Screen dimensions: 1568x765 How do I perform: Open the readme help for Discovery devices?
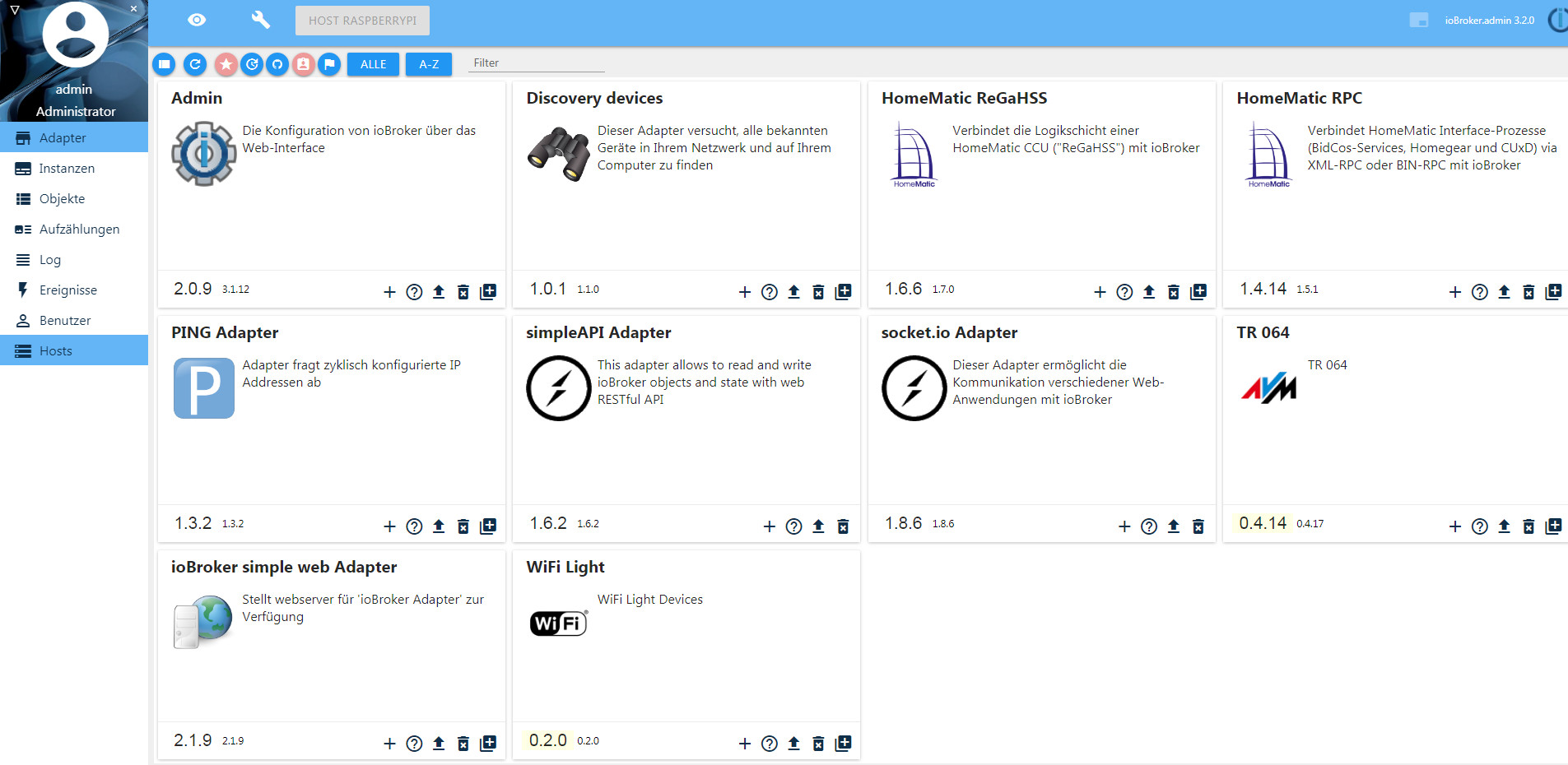click(768, 292)
